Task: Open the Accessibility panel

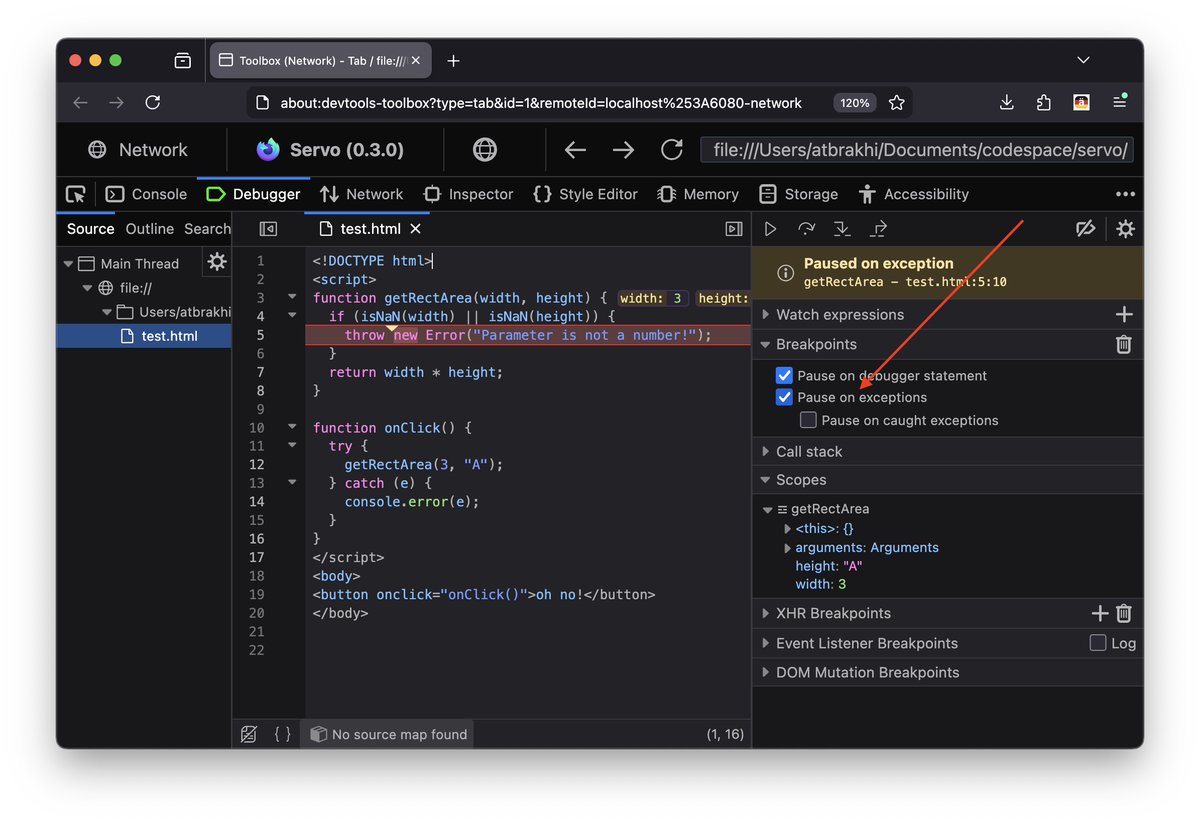Action: click(x=913, y=194)
